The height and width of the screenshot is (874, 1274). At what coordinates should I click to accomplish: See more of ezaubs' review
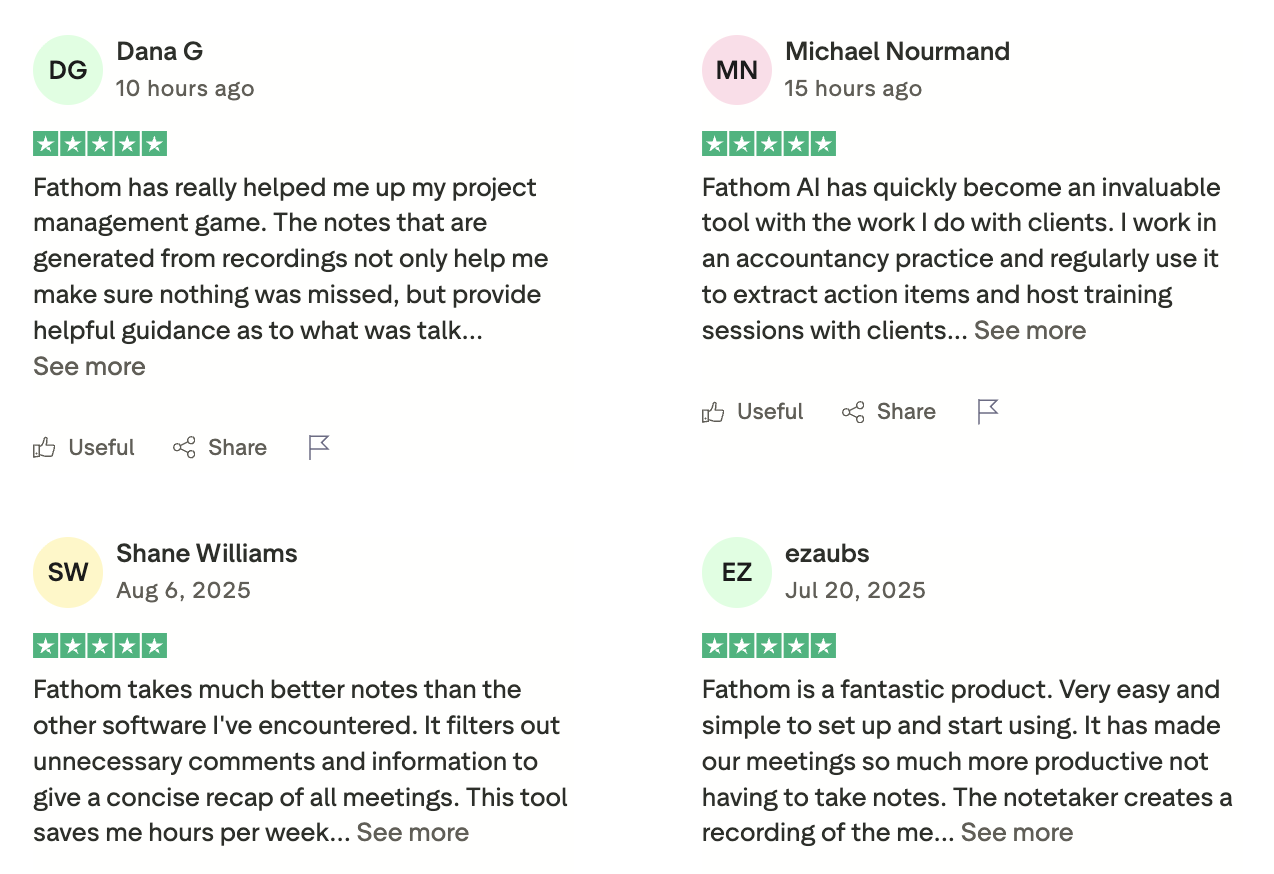click(x=1017, y=831)
